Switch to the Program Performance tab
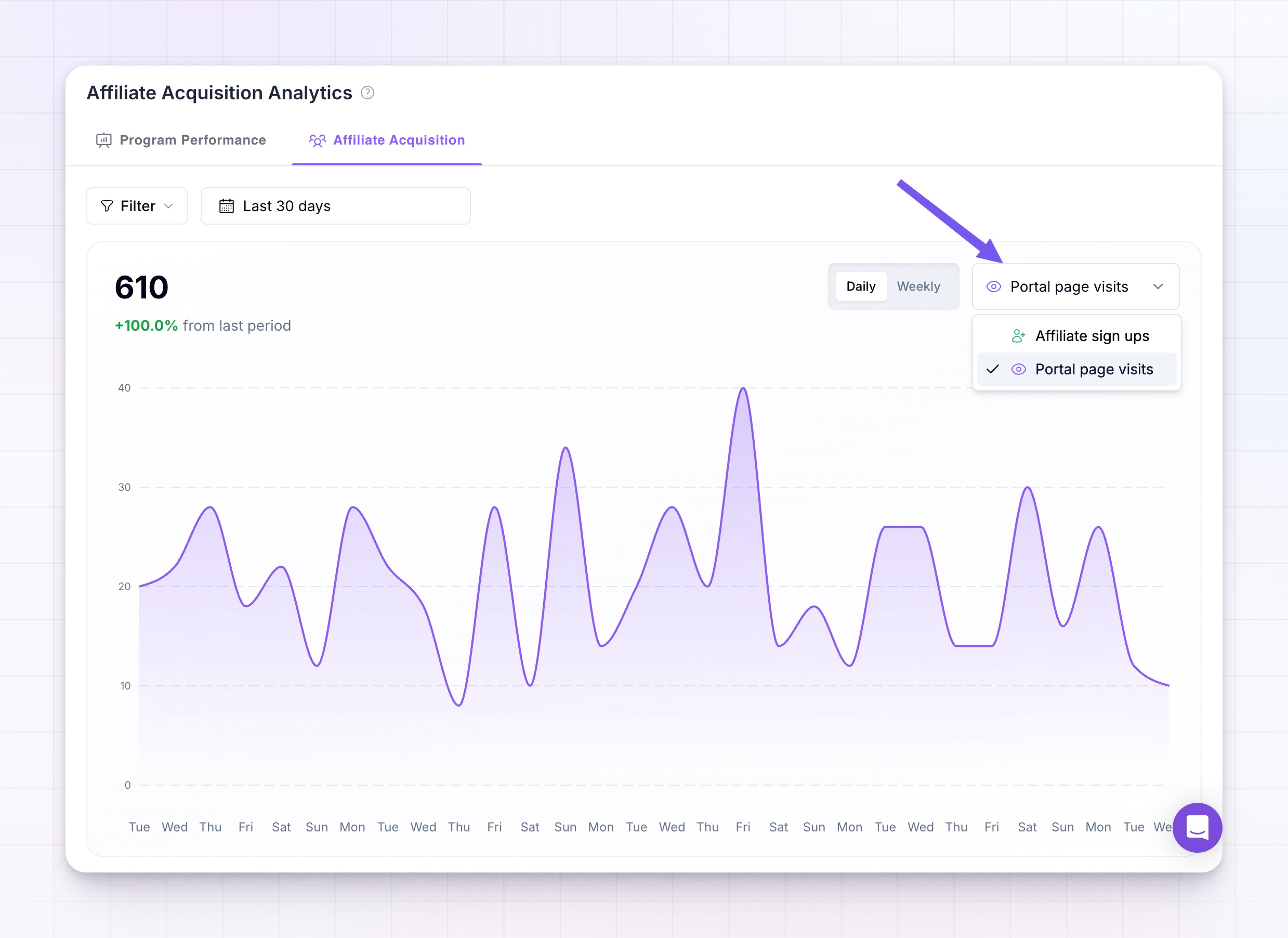 (x=180, y=140)
